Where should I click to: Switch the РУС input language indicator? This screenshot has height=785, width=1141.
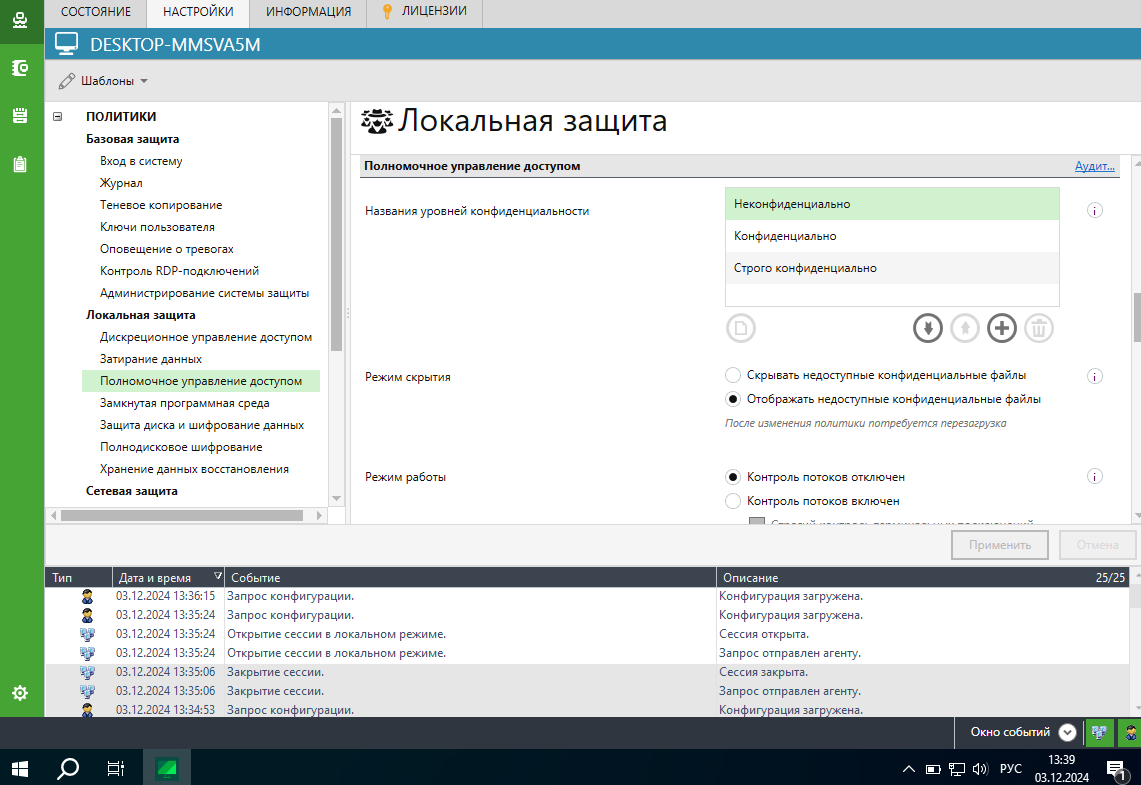coord(1011,769)
